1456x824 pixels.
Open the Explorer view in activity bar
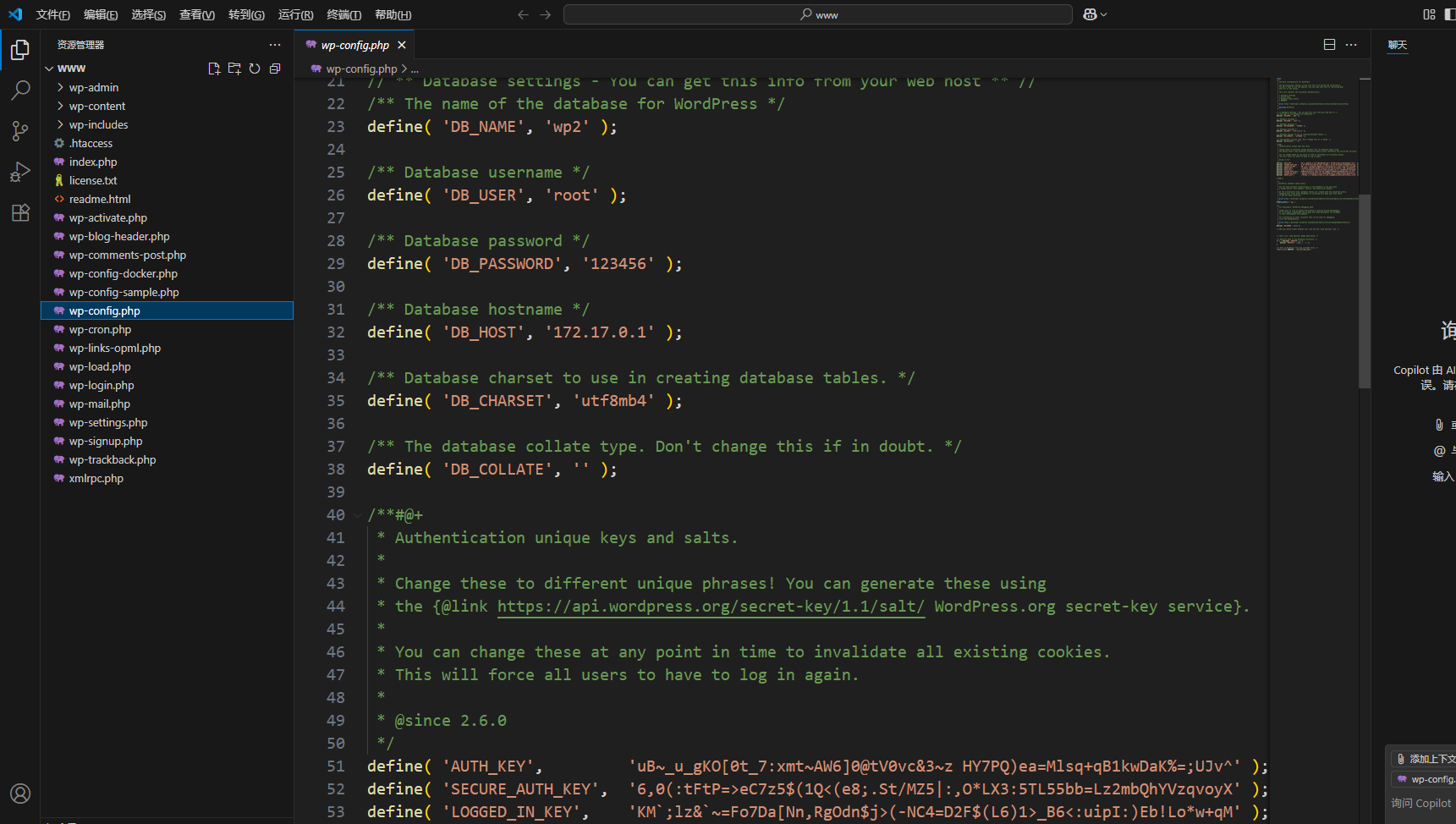click(20, 51)
